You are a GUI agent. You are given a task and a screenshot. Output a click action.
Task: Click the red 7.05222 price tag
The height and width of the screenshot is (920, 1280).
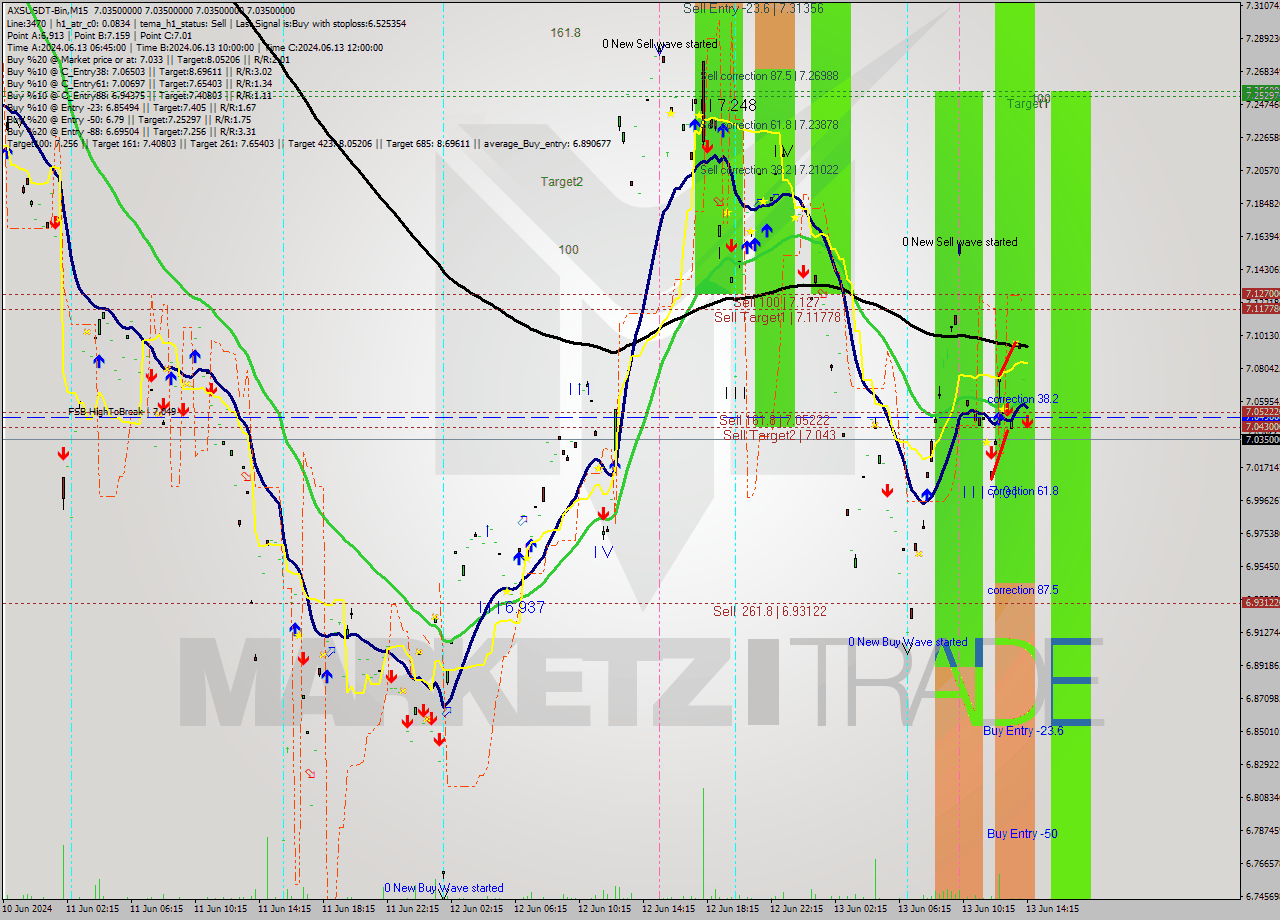pos(1260,412)
